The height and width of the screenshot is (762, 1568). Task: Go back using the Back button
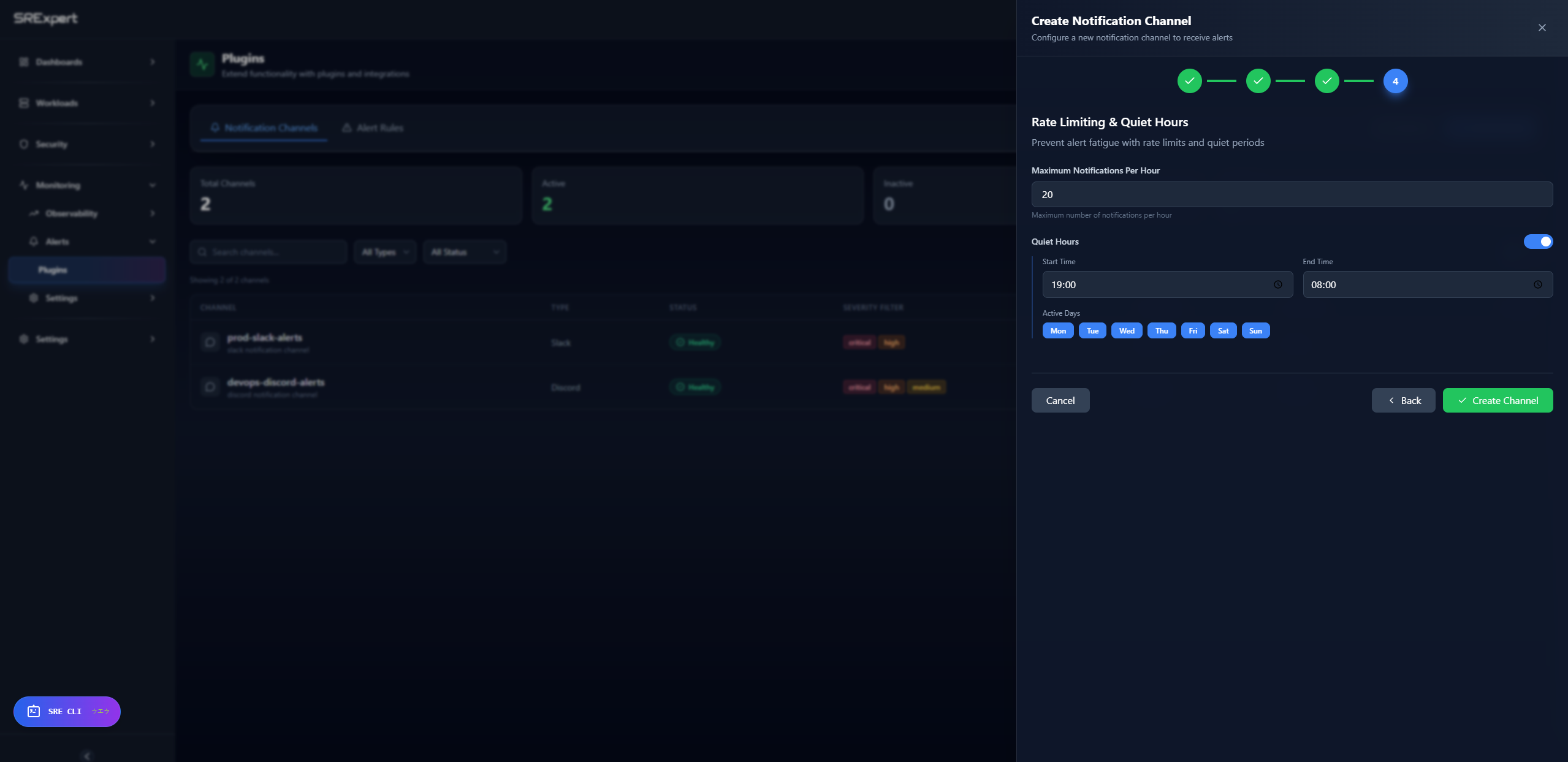pos(1404,400)
